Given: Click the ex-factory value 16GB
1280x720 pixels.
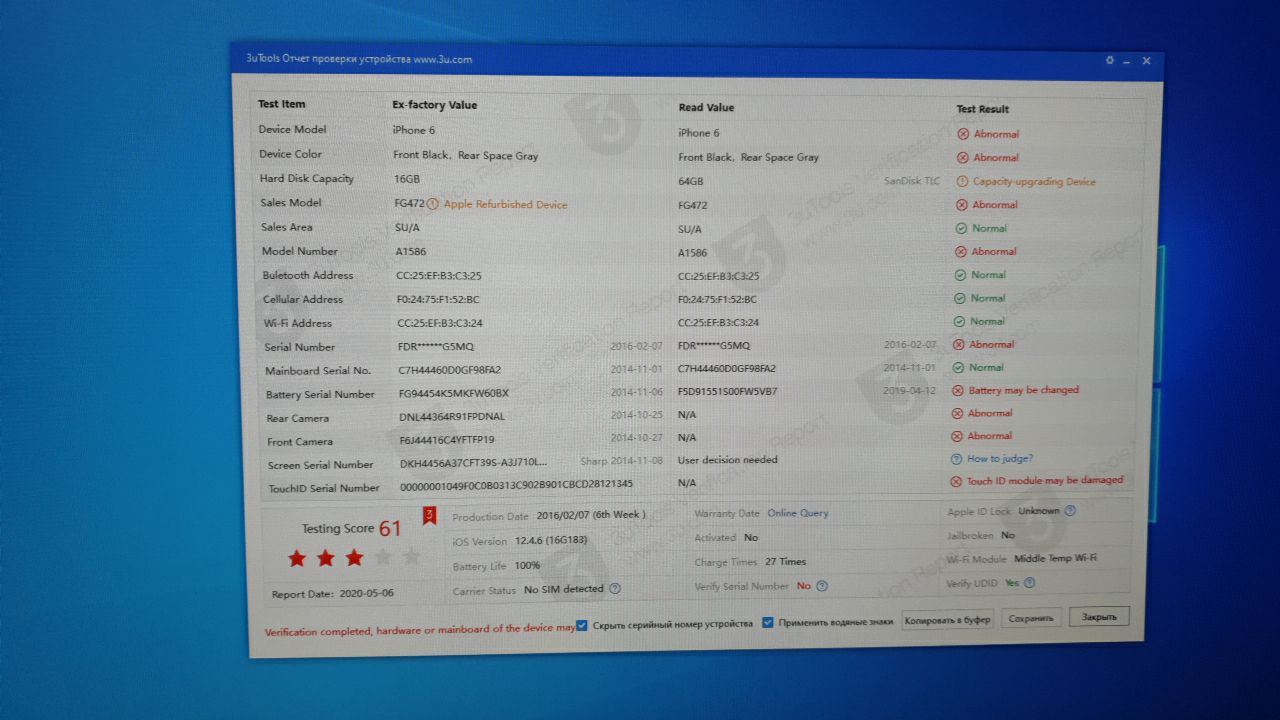Looking at the screenshot, I should point(407,179).
